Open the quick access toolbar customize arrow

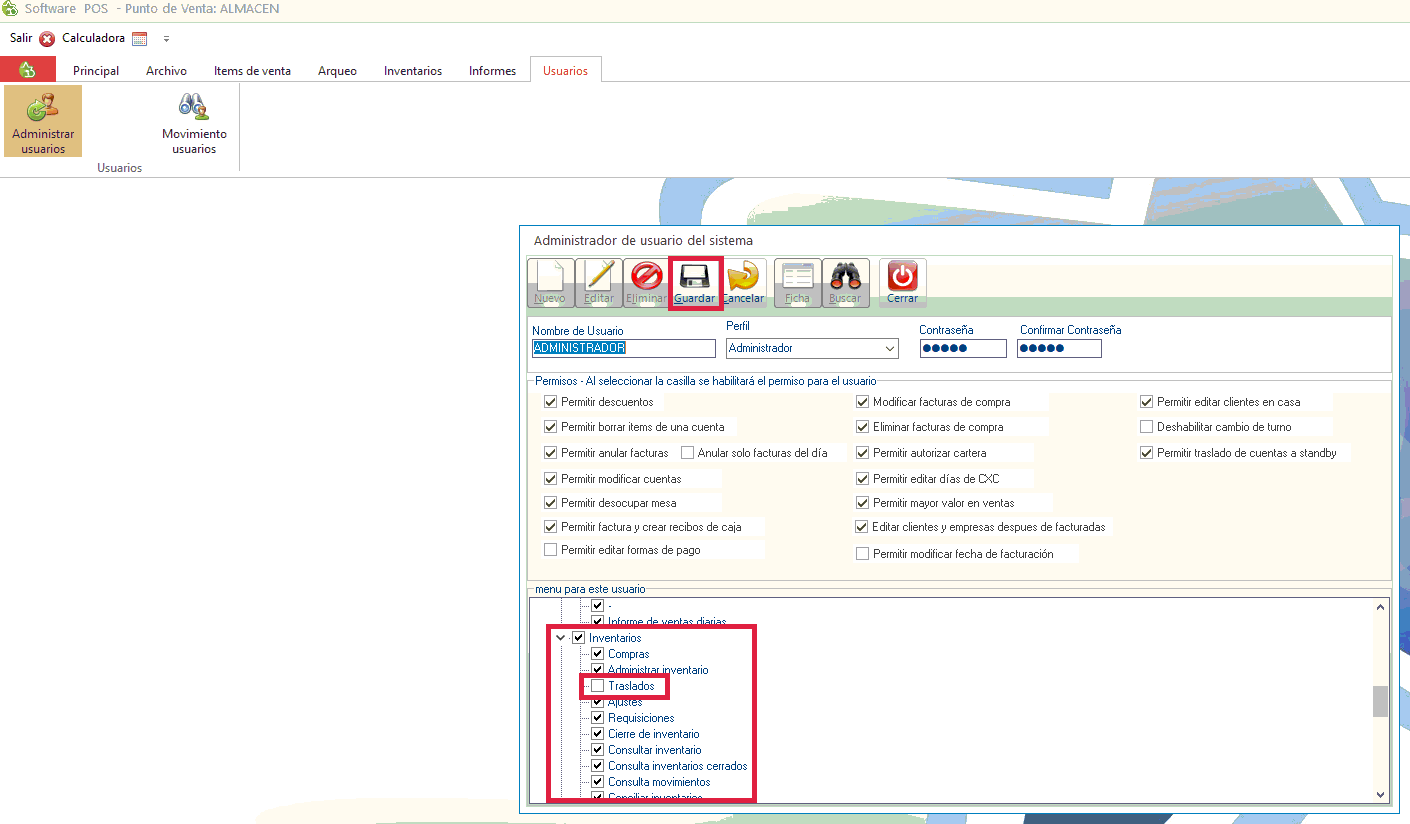[x=166, y=39]
